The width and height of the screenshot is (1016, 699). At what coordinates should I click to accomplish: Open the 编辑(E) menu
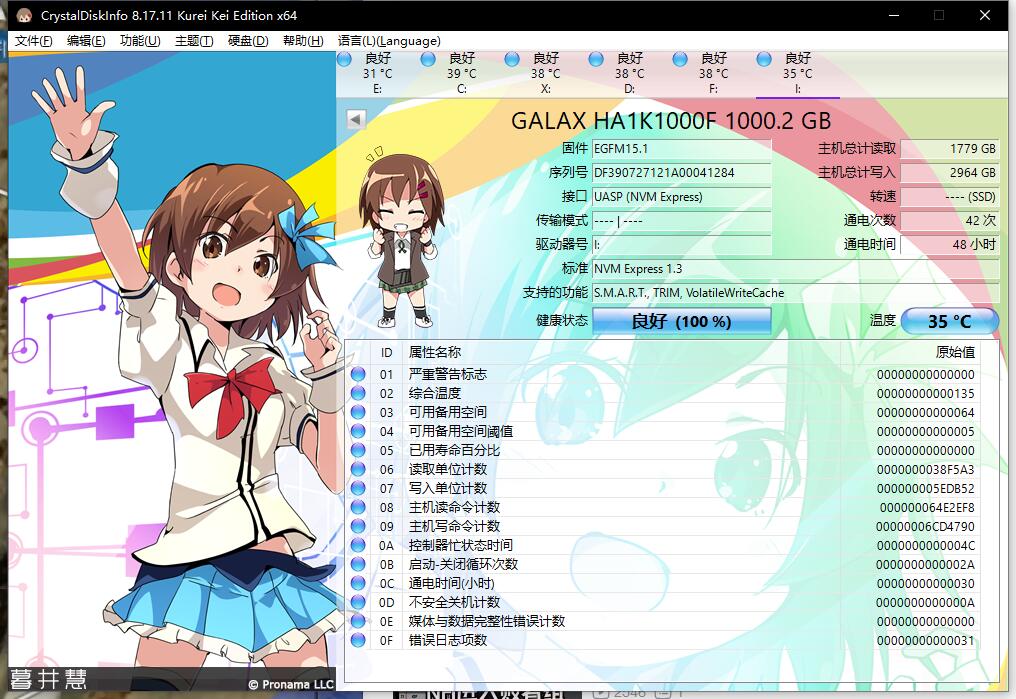click(86, 41)
